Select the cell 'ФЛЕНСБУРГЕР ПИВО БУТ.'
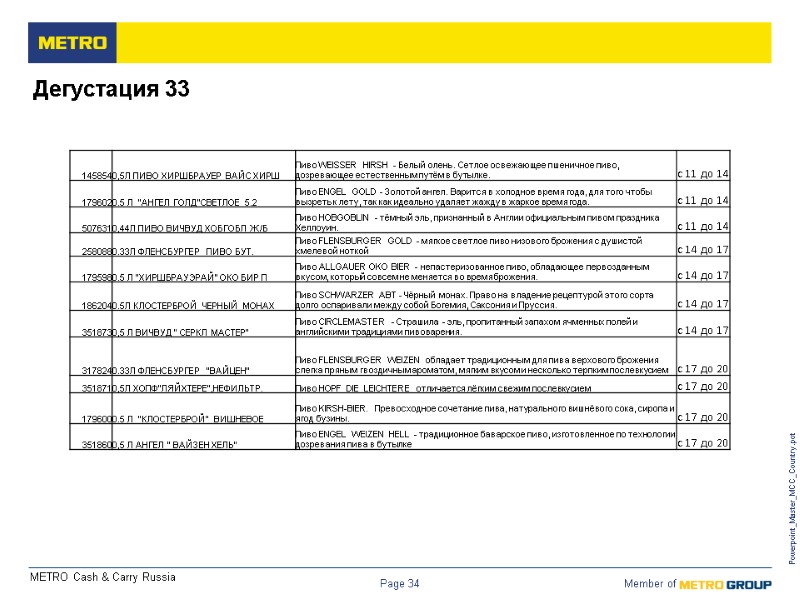Viewport: 800px width, 600px height. tap(204, 244)
